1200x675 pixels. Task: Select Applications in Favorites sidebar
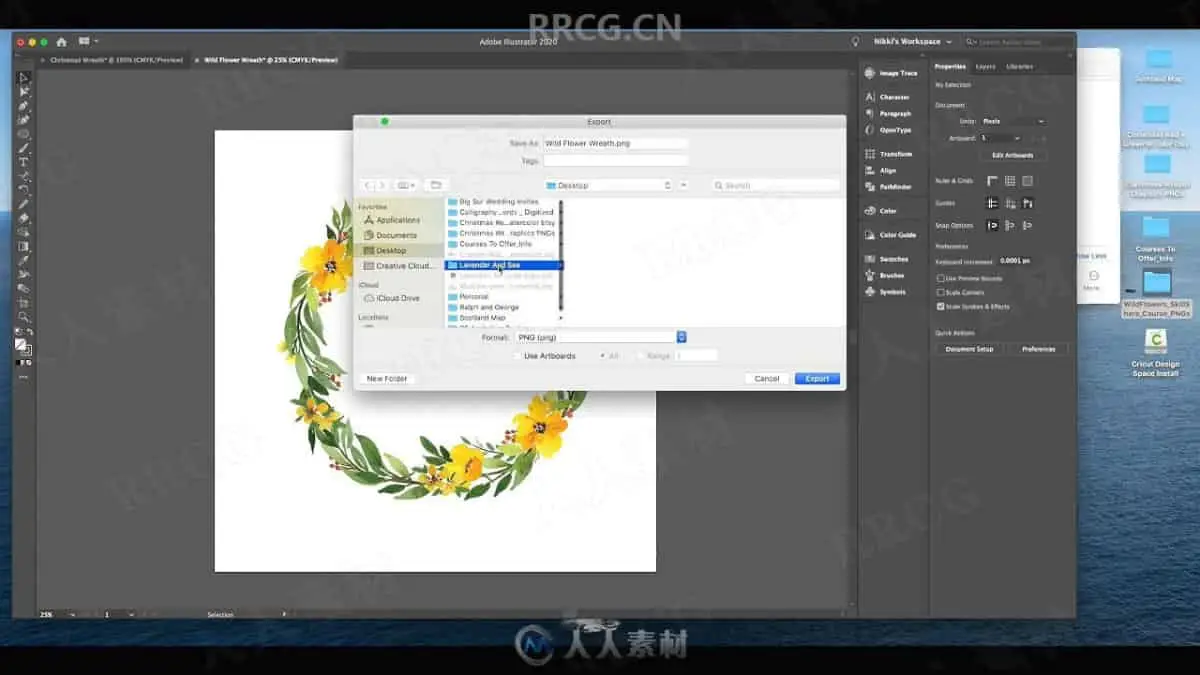(398, 220)
